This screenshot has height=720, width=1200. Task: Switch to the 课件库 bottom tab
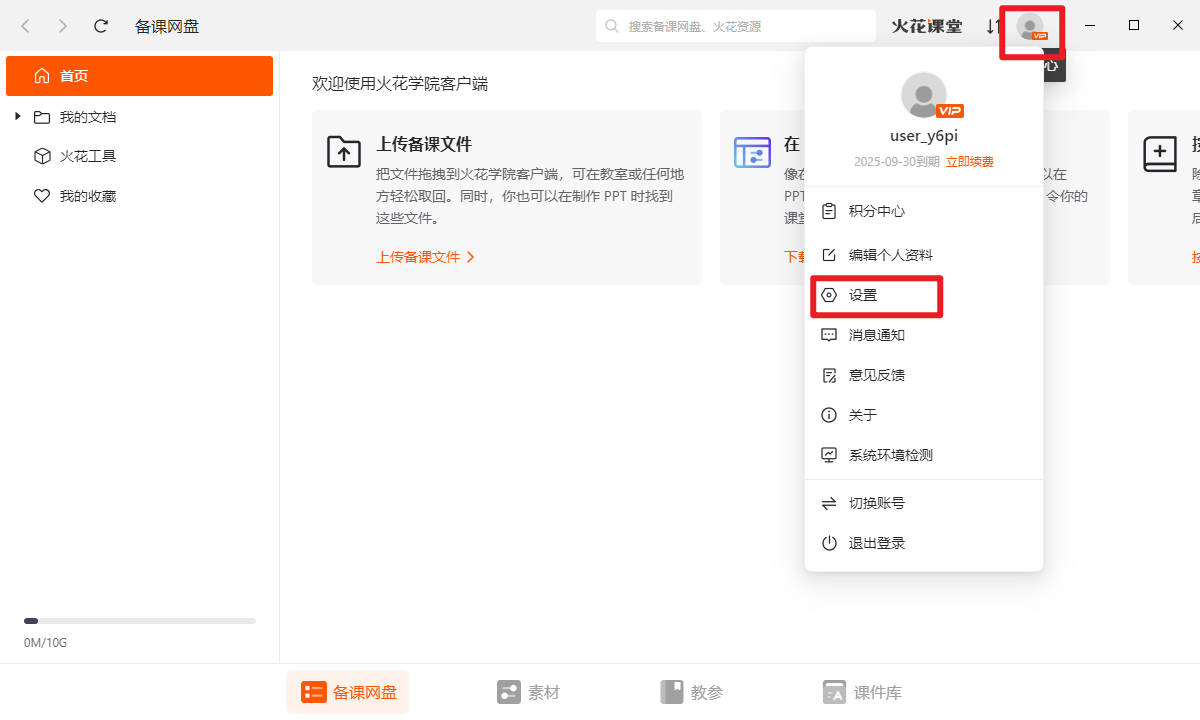[862, 692]
